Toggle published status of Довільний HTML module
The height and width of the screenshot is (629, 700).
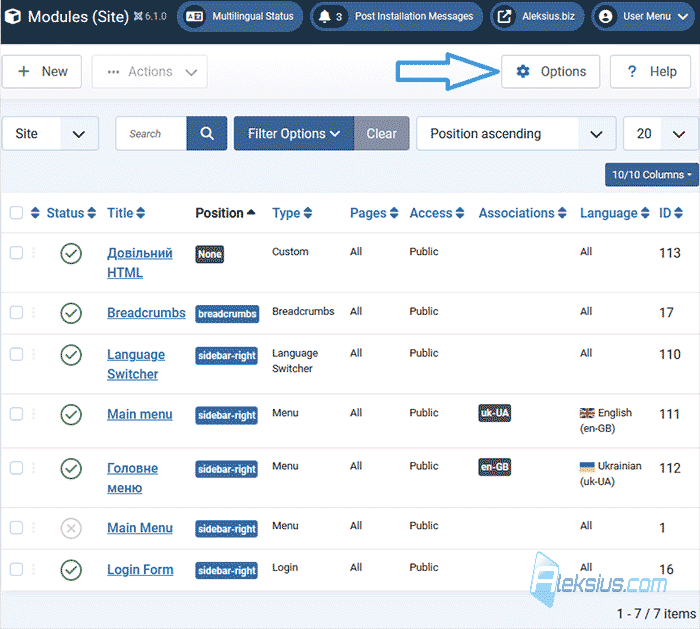point(71,254)
